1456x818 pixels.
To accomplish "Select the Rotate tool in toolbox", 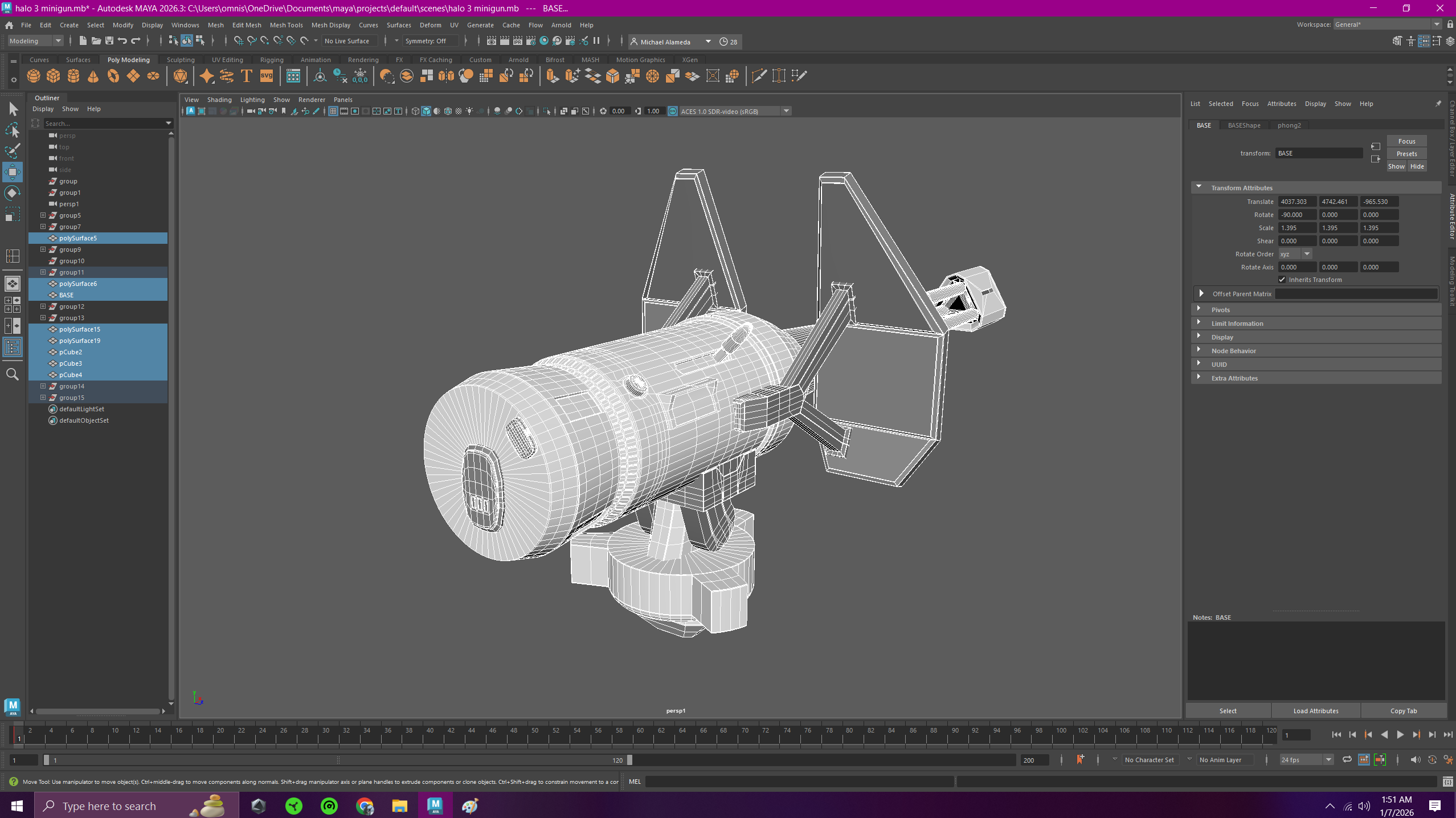I will click(13, 193).
